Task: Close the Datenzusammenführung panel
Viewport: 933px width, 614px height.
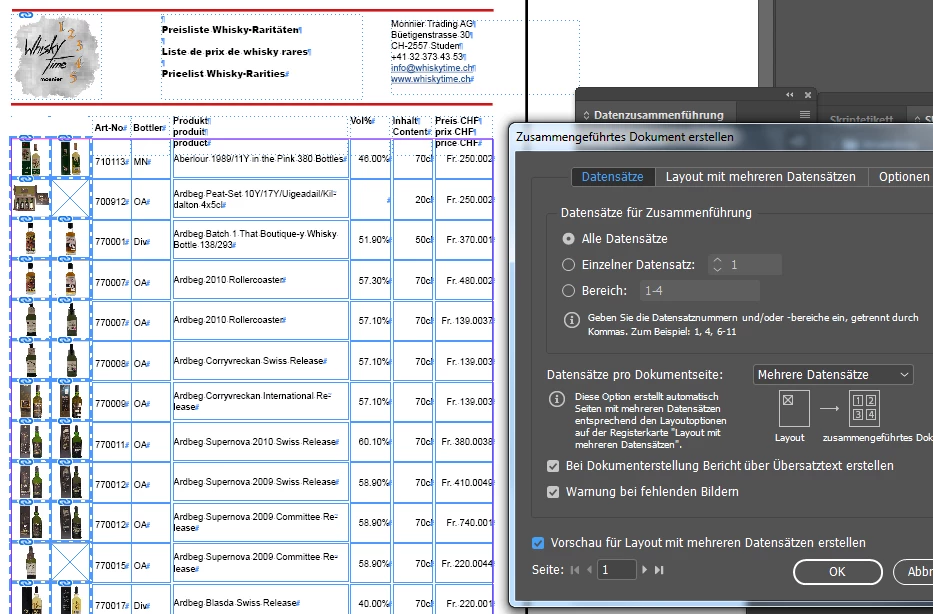Action: 808,95
